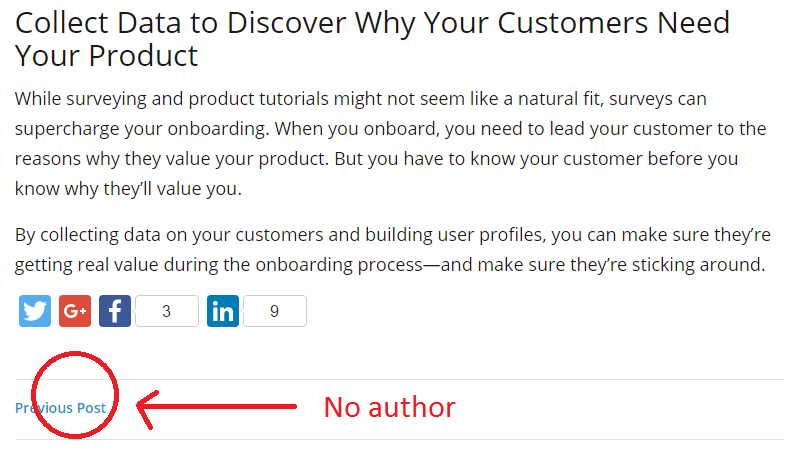The width and height of the screenshot is (790, 472).
Task: Share the post via the Twitter icon
Action: 35,311
